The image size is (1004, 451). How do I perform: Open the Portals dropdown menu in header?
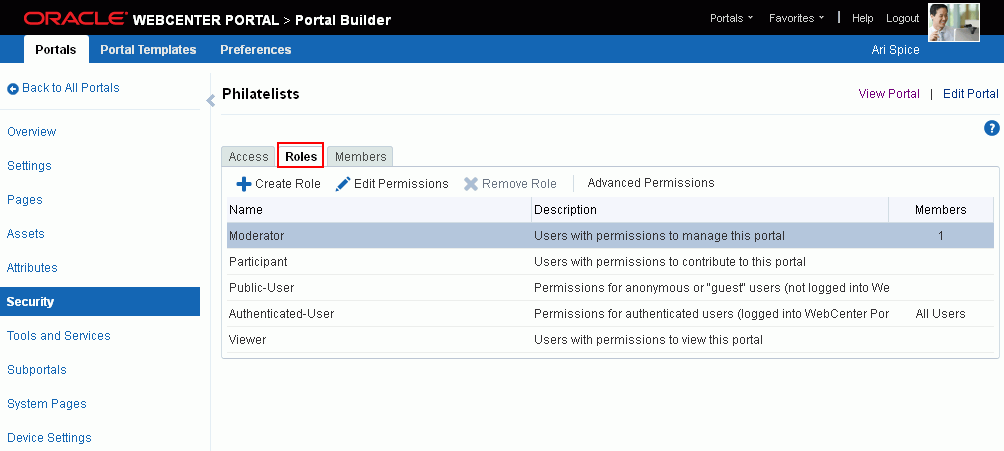coord(731,19)
